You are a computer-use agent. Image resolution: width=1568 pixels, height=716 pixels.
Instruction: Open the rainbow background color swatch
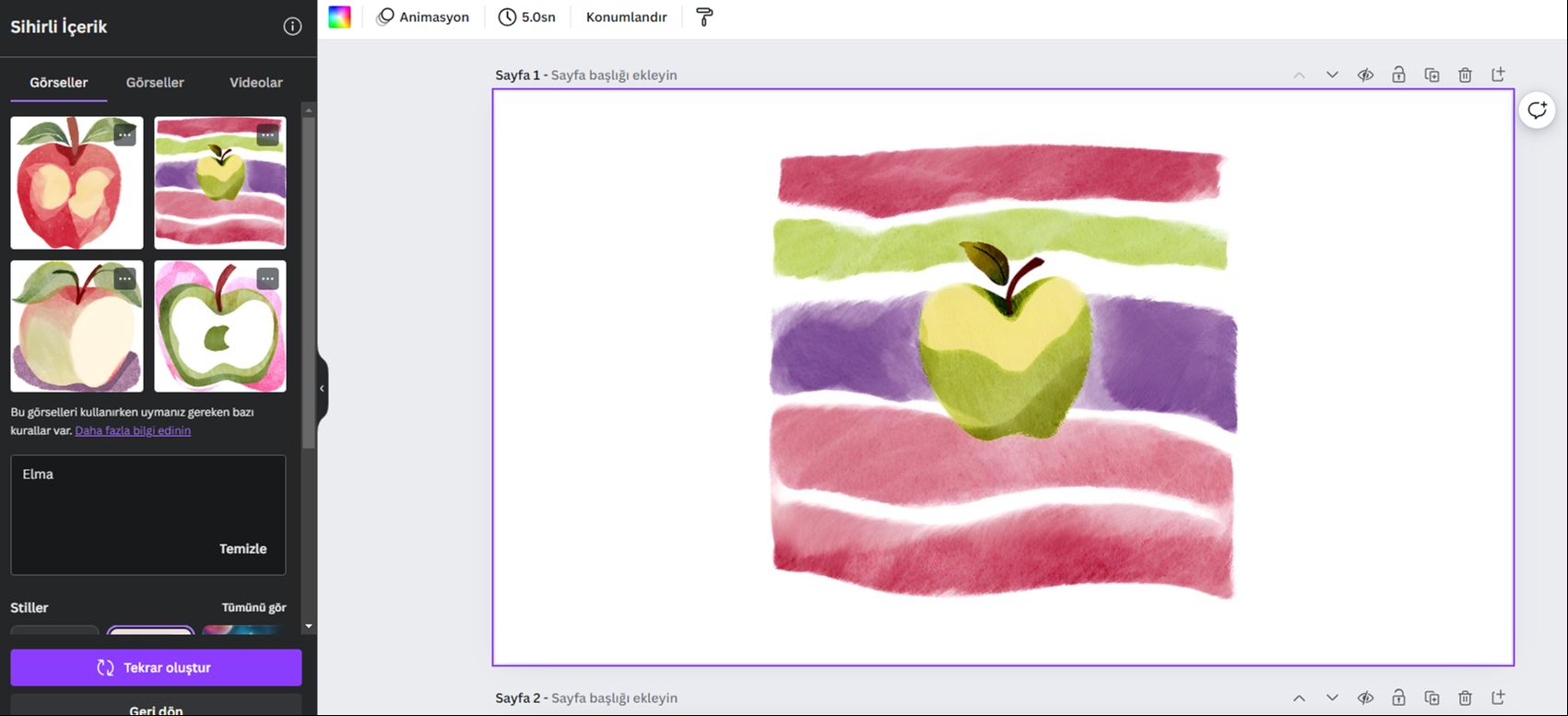(x=339, y=17)
